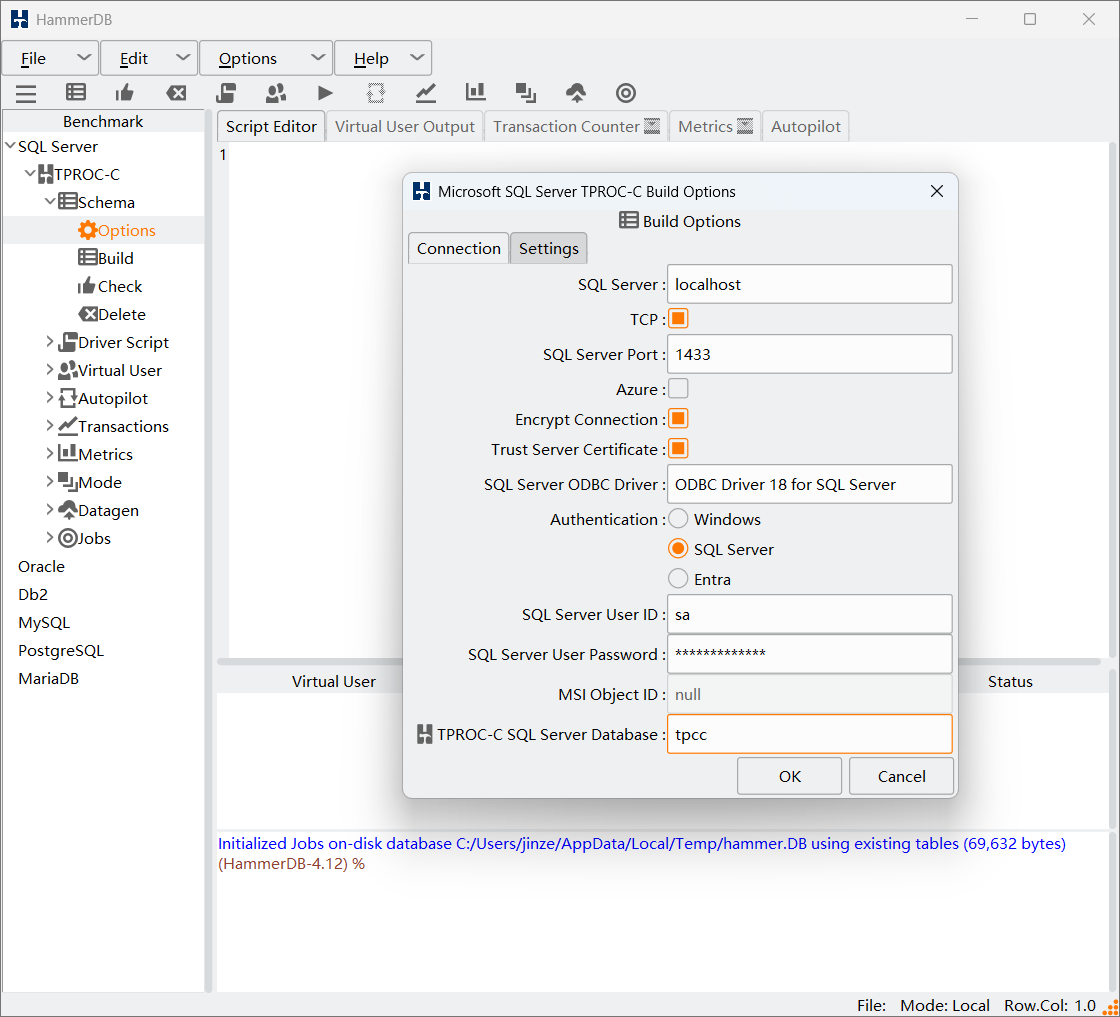This screenshot has width=1120, height=1017.
Task: Switch to the Settings tab in dialog
Action: pyautogui.click(x=549, y=249)
